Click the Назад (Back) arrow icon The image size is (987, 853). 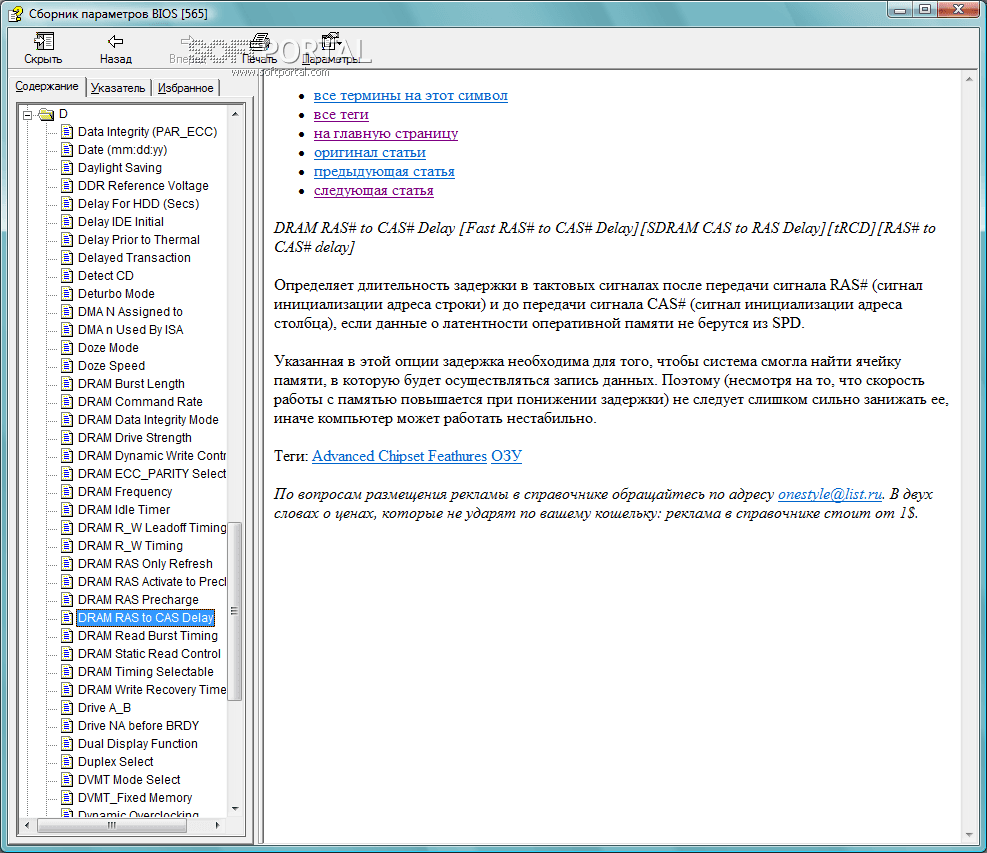[115, 42]
